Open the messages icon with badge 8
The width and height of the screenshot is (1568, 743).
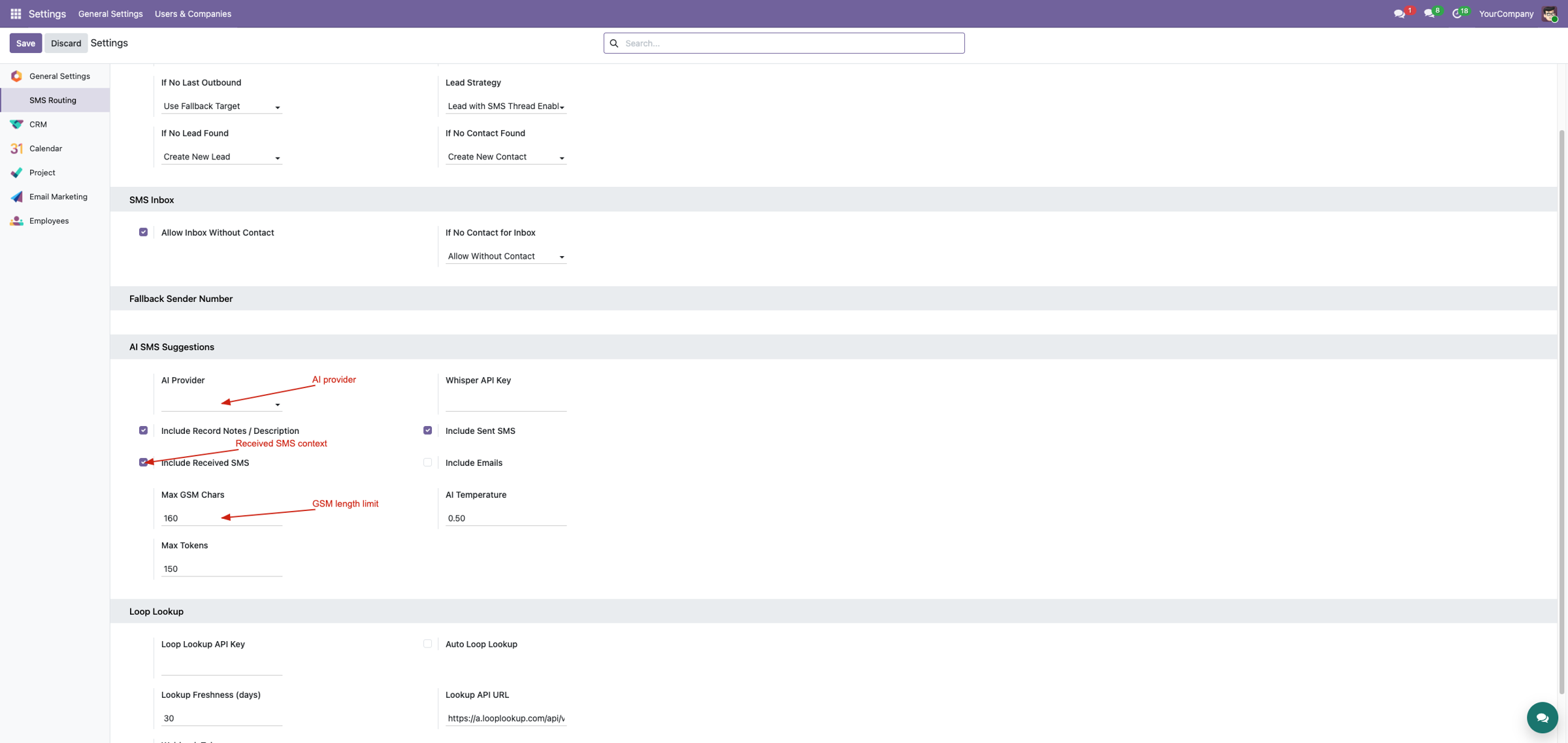point(1429,14)
